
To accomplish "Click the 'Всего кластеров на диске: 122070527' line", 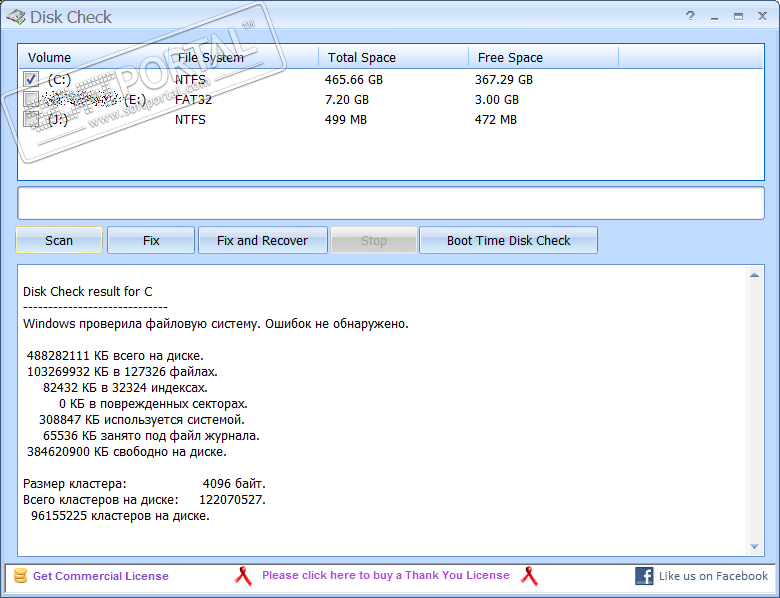I will coord(144,499).
